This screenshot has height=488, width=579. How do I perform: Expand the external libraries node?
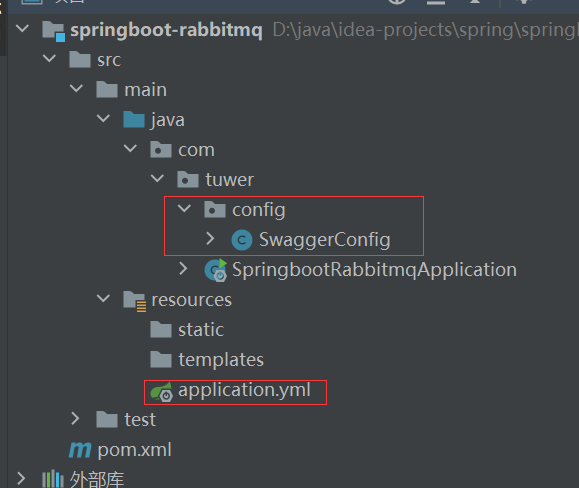pos(21,478)
